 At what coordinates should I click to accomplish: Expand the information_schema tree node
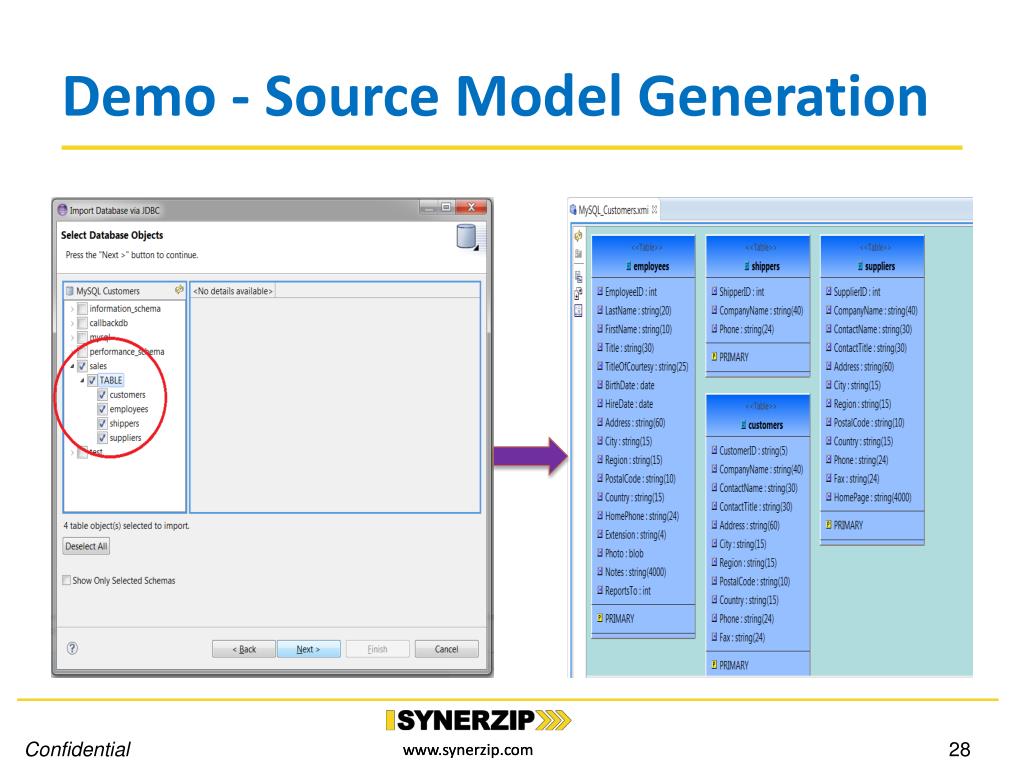tap(72, 309)
